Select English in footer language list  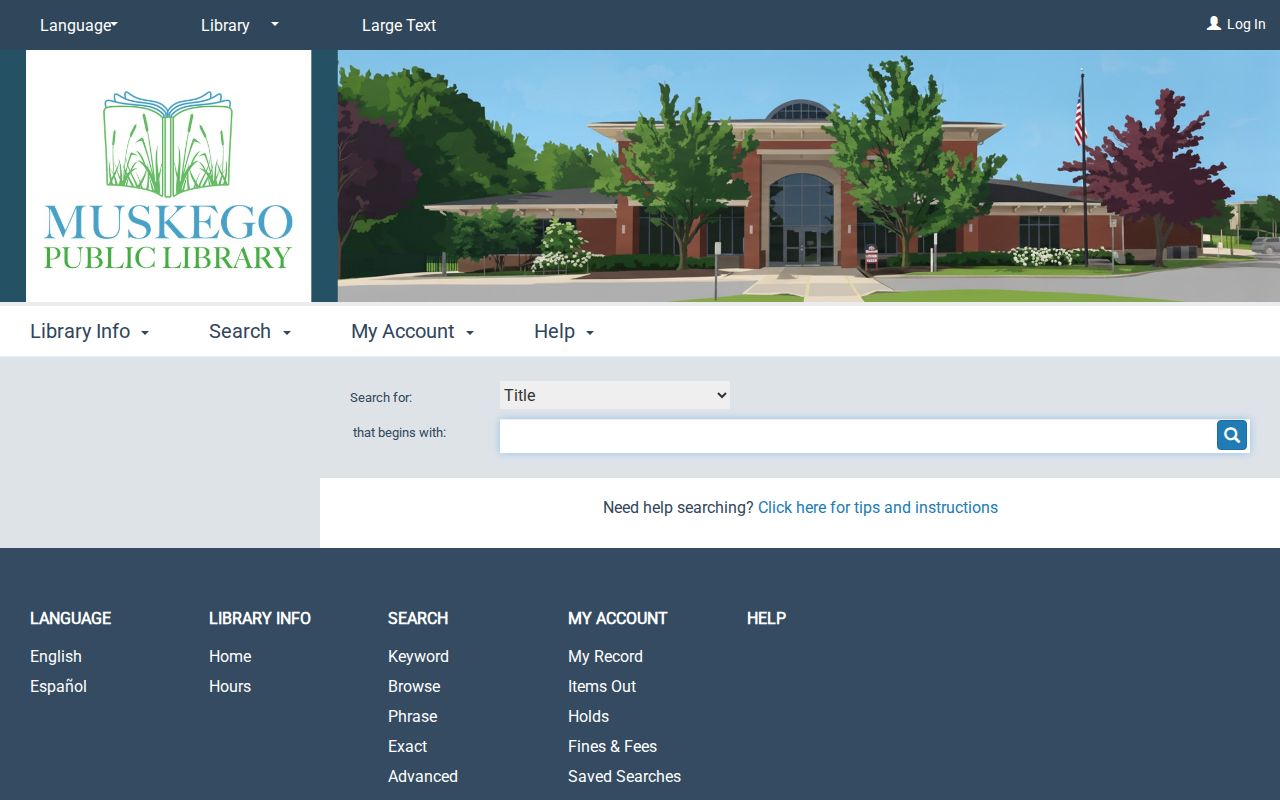click(x=56, y=656)
